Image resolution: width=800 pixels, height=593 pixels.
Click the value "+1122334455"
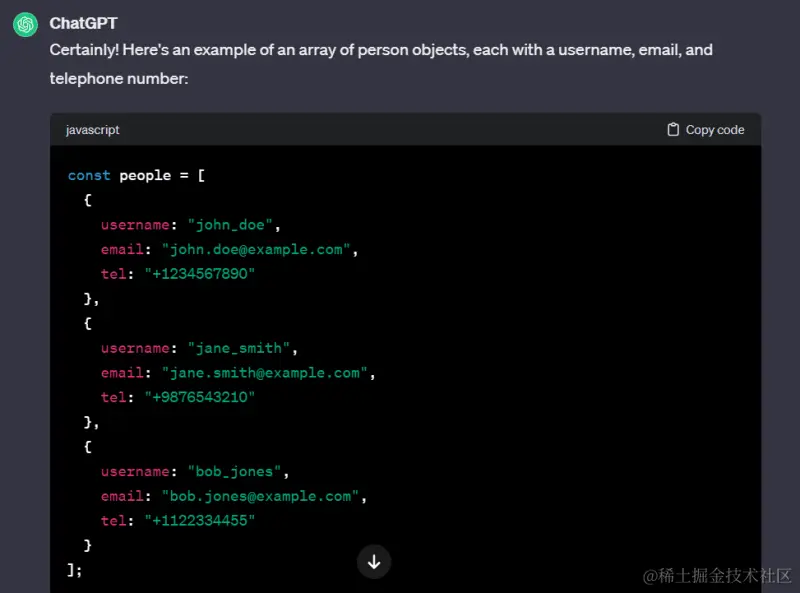(199, 521)
